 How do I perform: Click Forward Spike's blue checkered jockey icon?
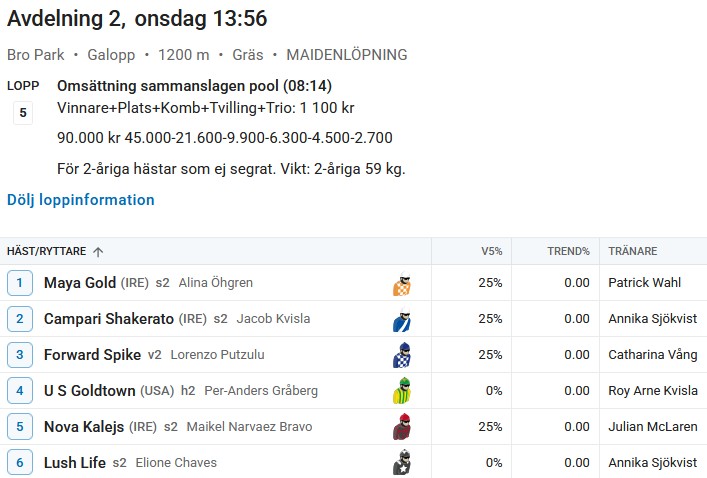(402, 355)
